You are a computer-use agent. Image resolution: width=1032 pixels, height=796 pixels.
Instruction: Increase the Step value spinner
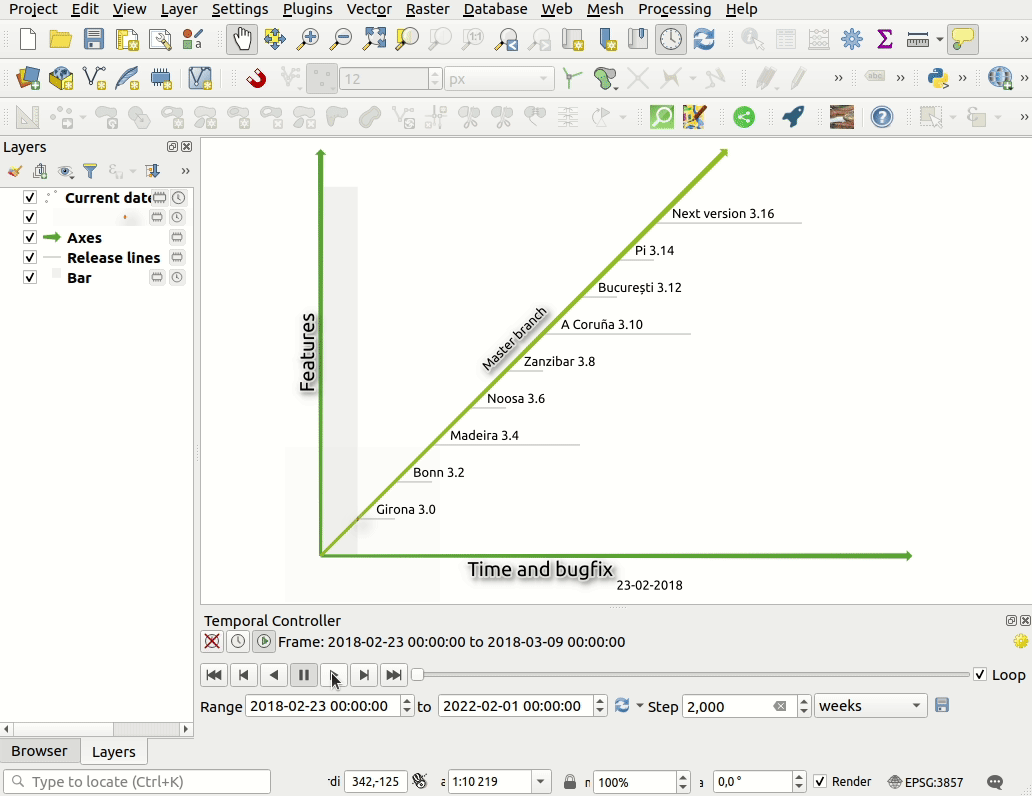[x=804, y=701]
